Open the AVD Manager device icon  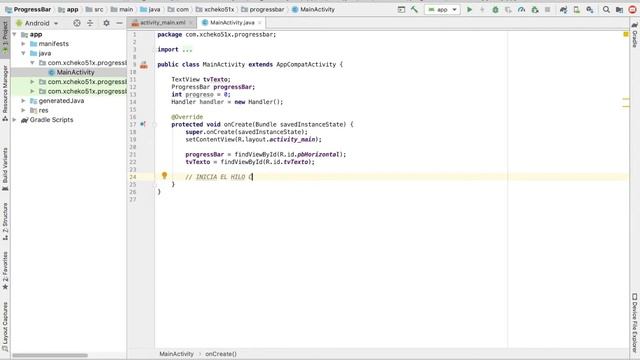coord(576,9)
